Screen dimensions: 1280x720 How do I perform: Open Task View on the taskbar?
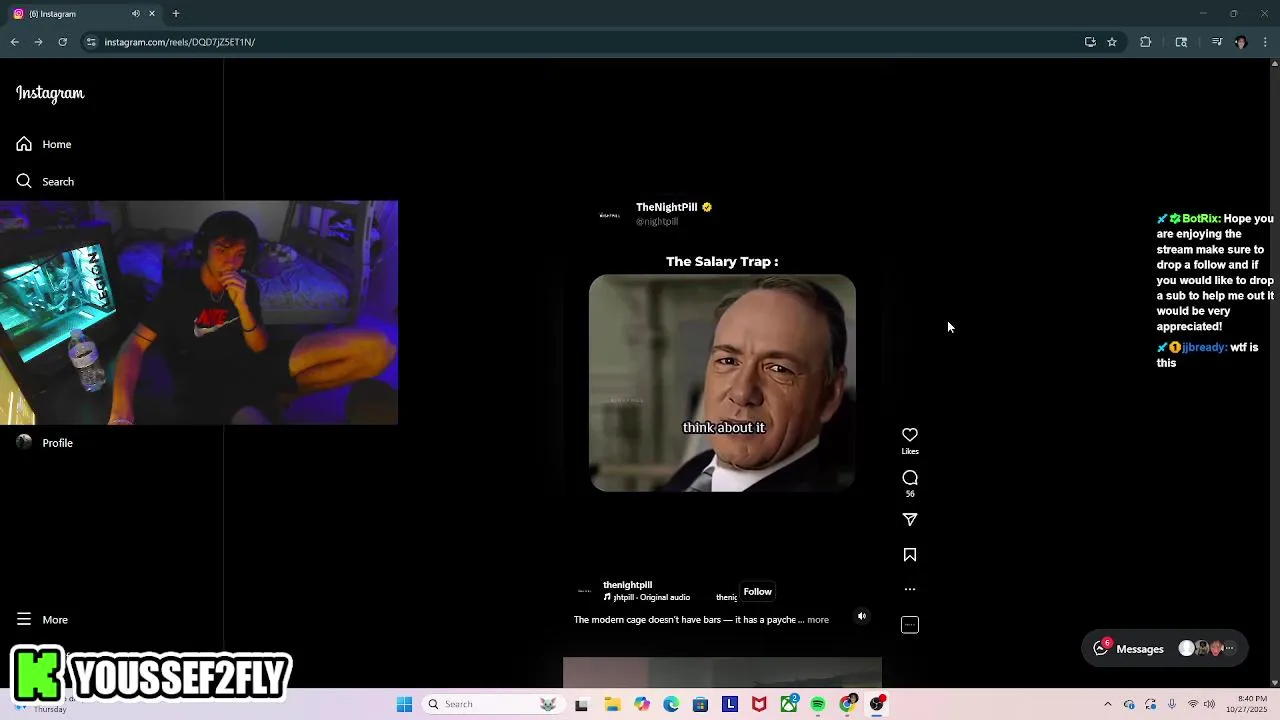pos(581,704)
